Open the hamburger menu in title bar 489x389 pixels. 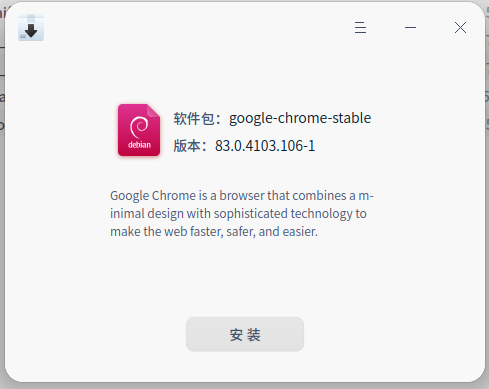(x=360, y=27)
